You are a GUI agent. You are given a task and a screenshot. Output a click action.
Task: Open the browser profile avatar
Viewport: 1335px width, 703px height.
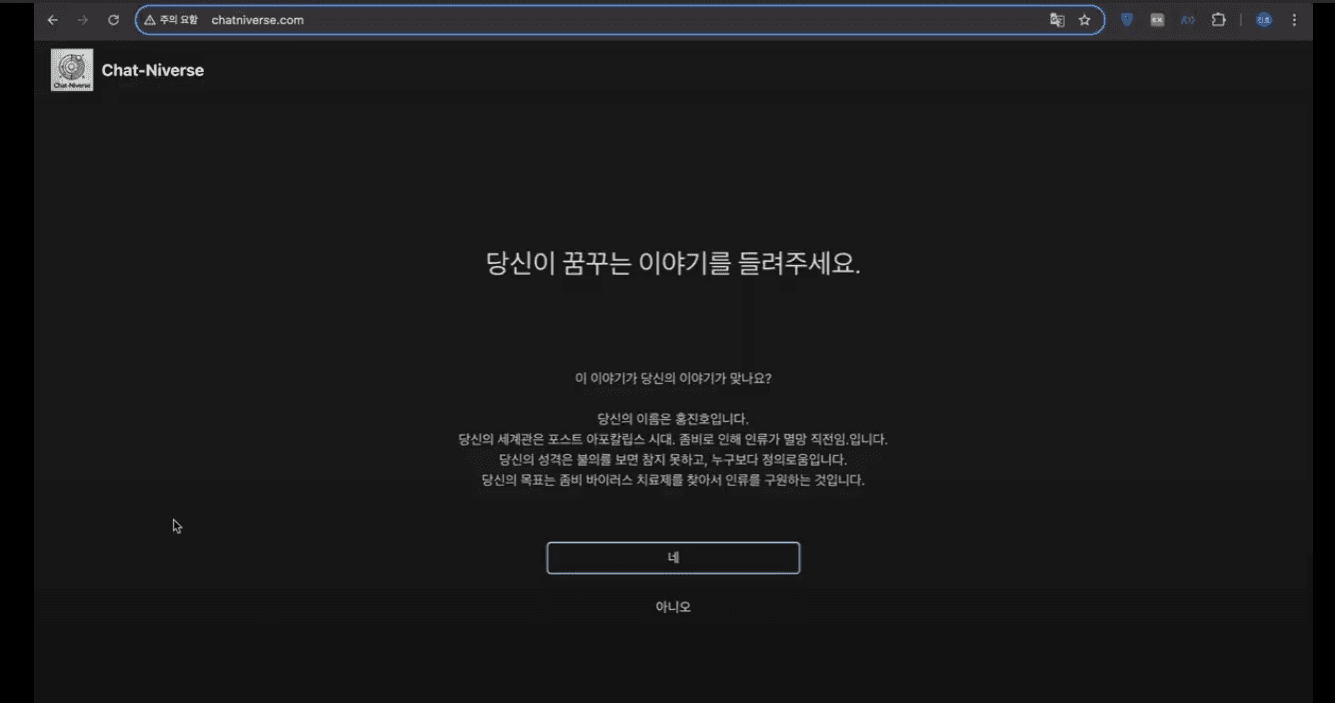(x=1264, y=20)
